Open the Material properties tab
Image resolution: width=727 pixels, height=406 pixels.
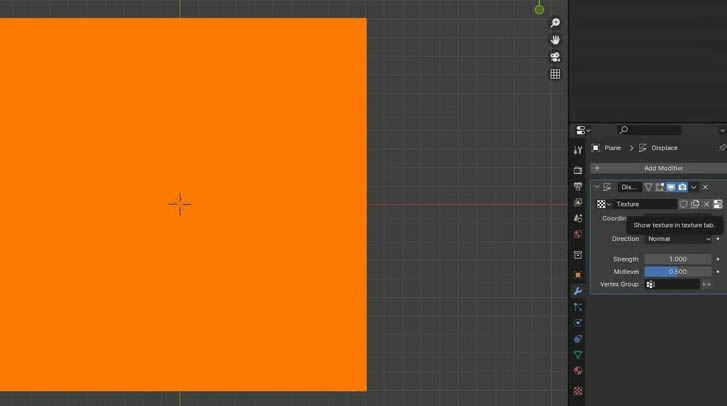tap(578, 371)
